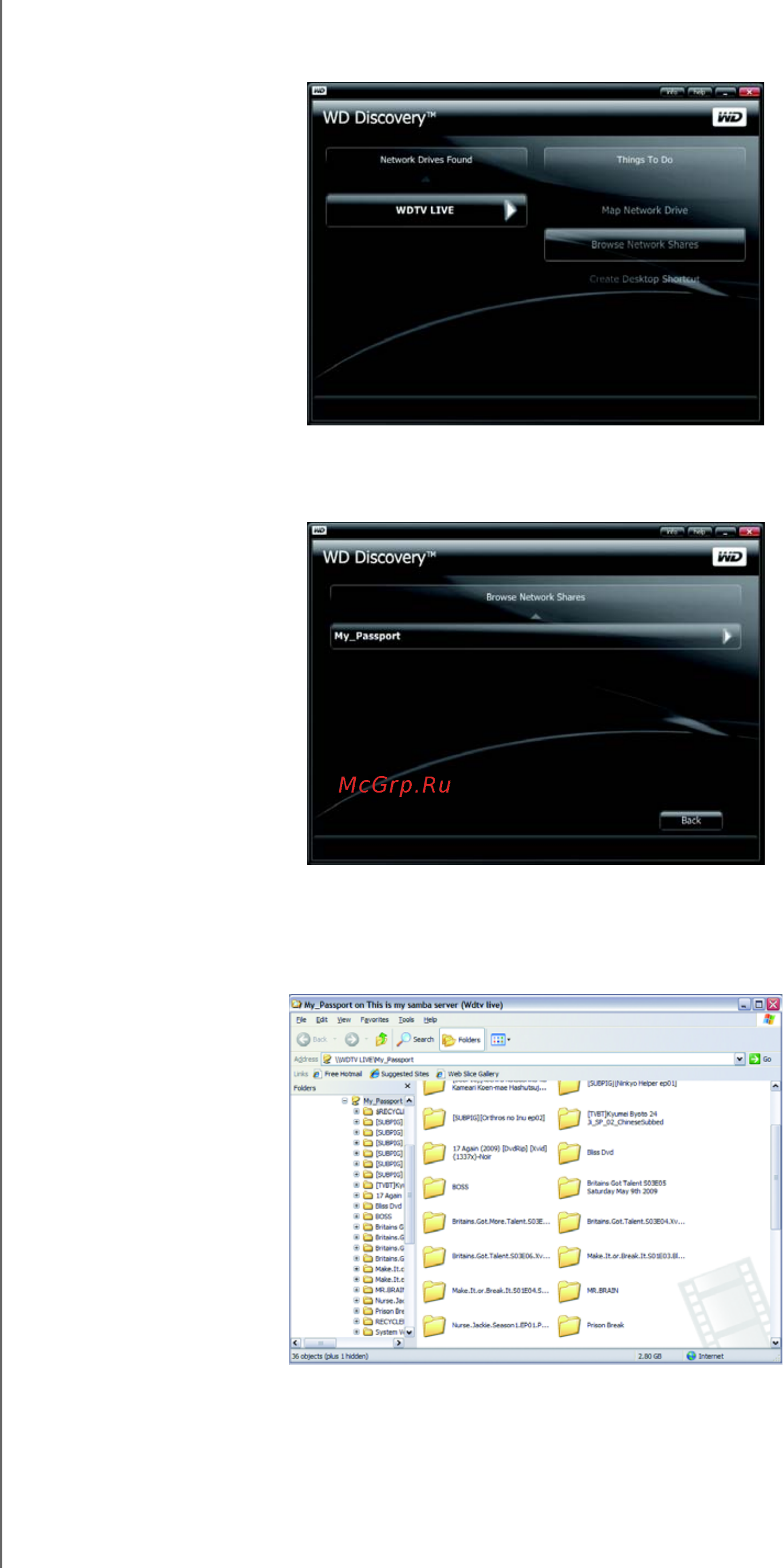Screen dimensions: 783x1568
Task: Open the File menu in Explorer
Action: point(301,1020)
